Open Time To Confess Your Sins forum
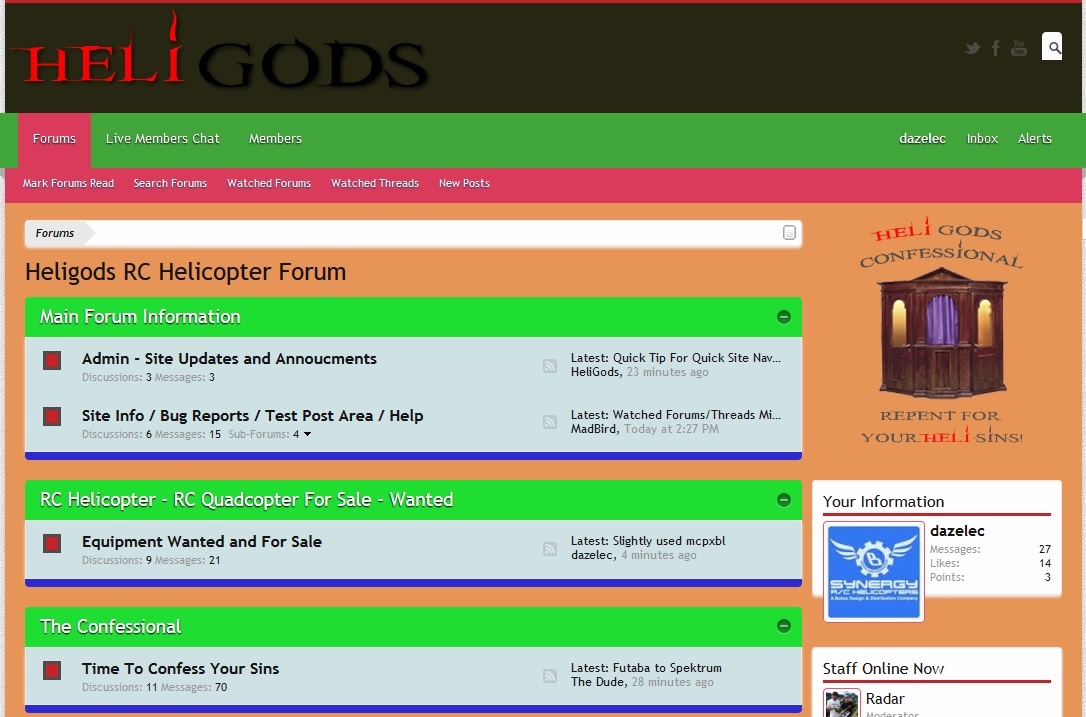The width and height of the screenshot is (1086, 717). point(180,669)
